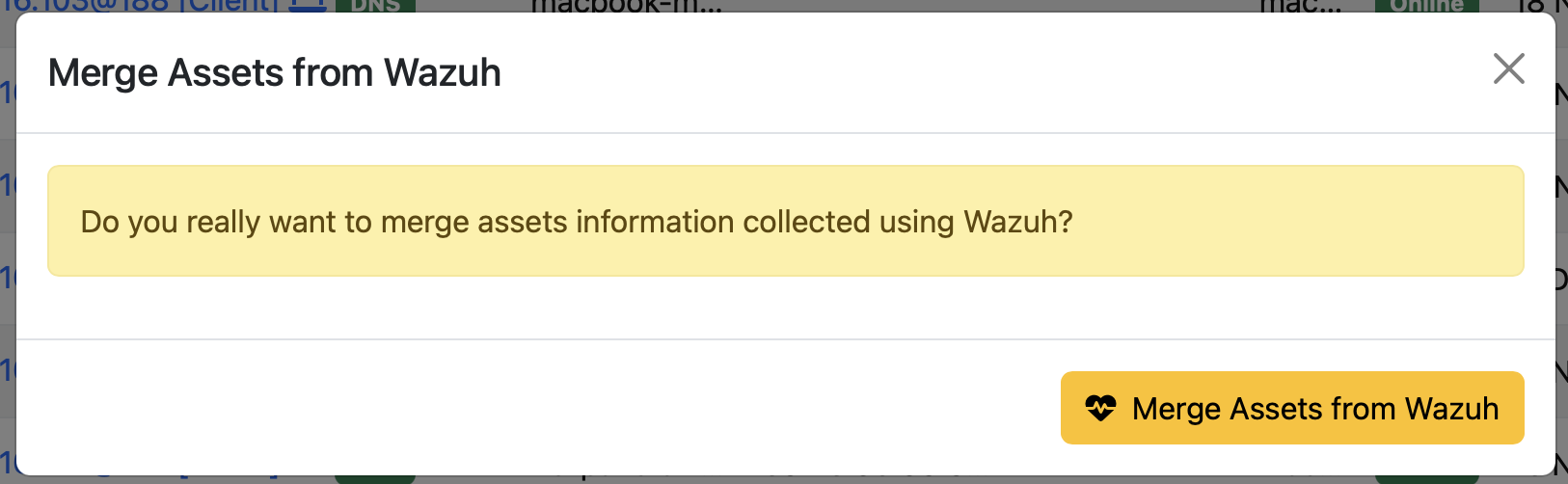Click the green badge peeking below dialog's left side
This screenshot has height=484, width=1568.
[x=374, y=478]
